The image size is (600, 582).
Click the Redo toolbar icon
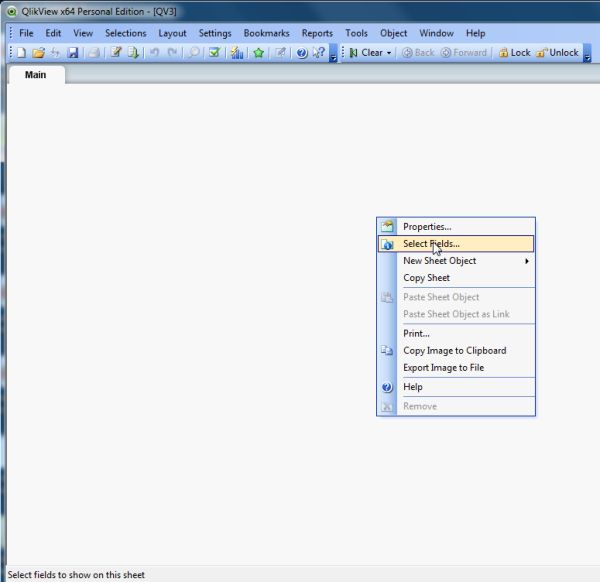(x=172, y=52)
